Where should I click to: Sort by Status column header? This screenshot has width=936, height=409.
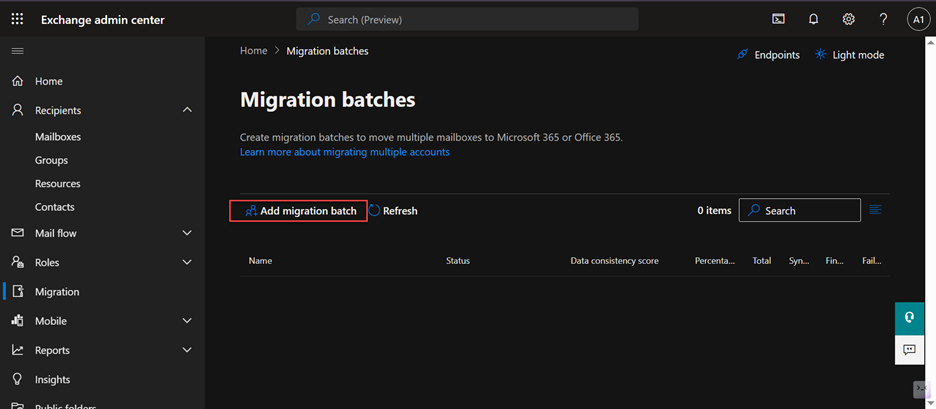(458, 261)
